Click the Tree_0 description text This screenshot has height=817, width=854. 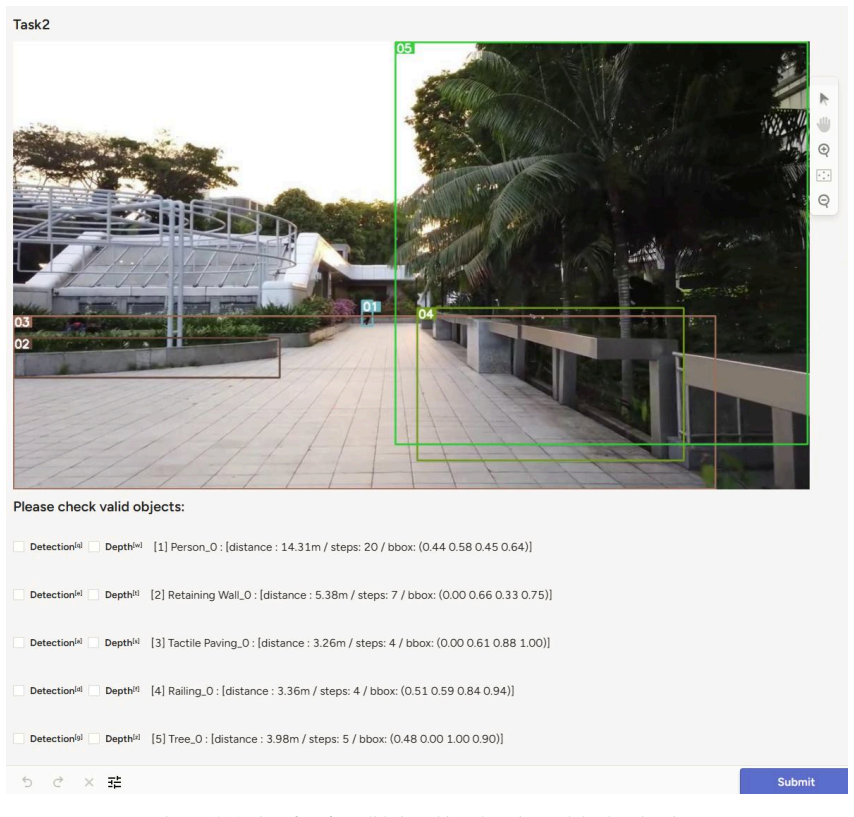(327, 739)
